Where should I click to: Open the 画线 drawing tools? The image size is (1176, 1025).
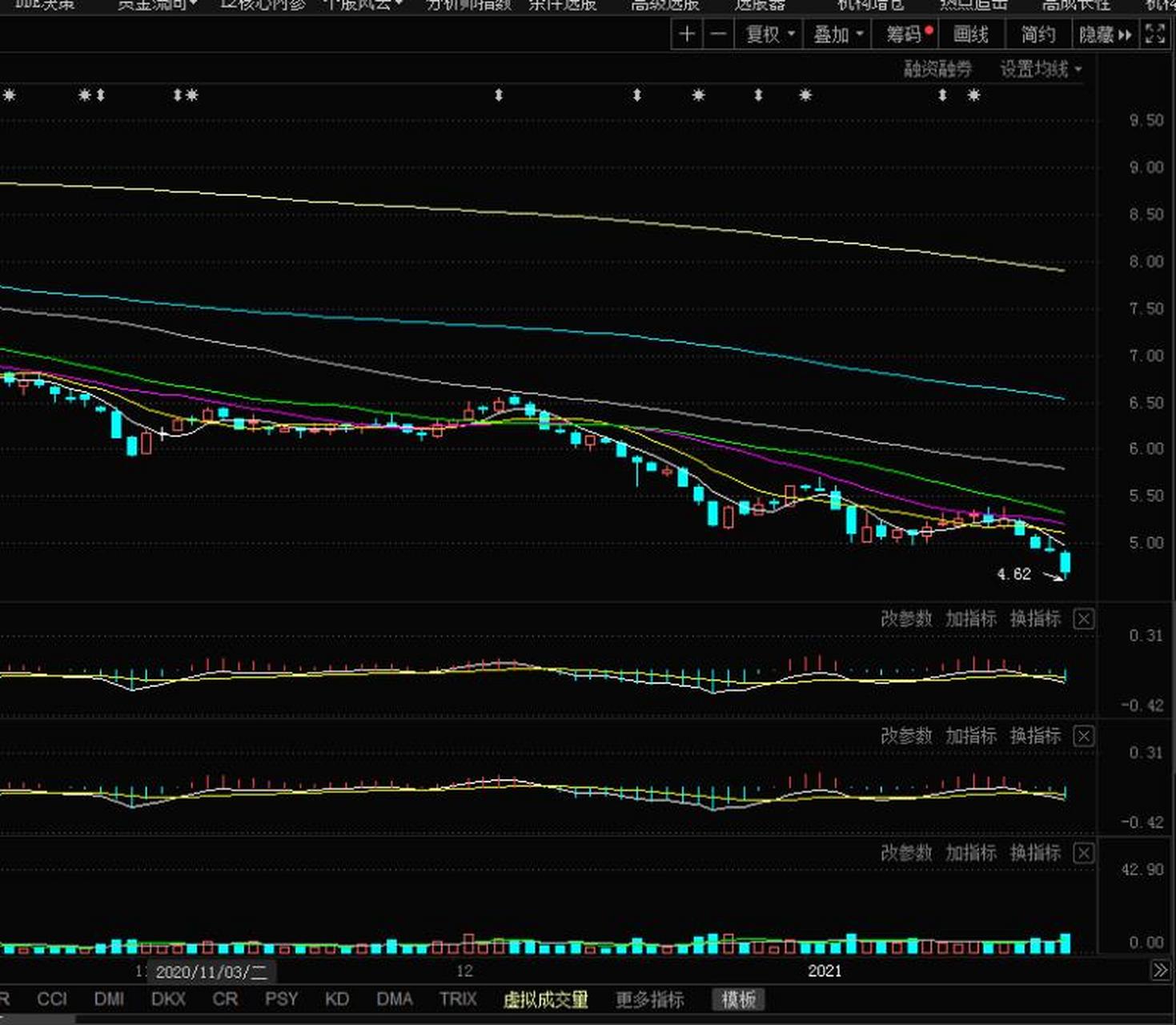click(x=971, y=34)
